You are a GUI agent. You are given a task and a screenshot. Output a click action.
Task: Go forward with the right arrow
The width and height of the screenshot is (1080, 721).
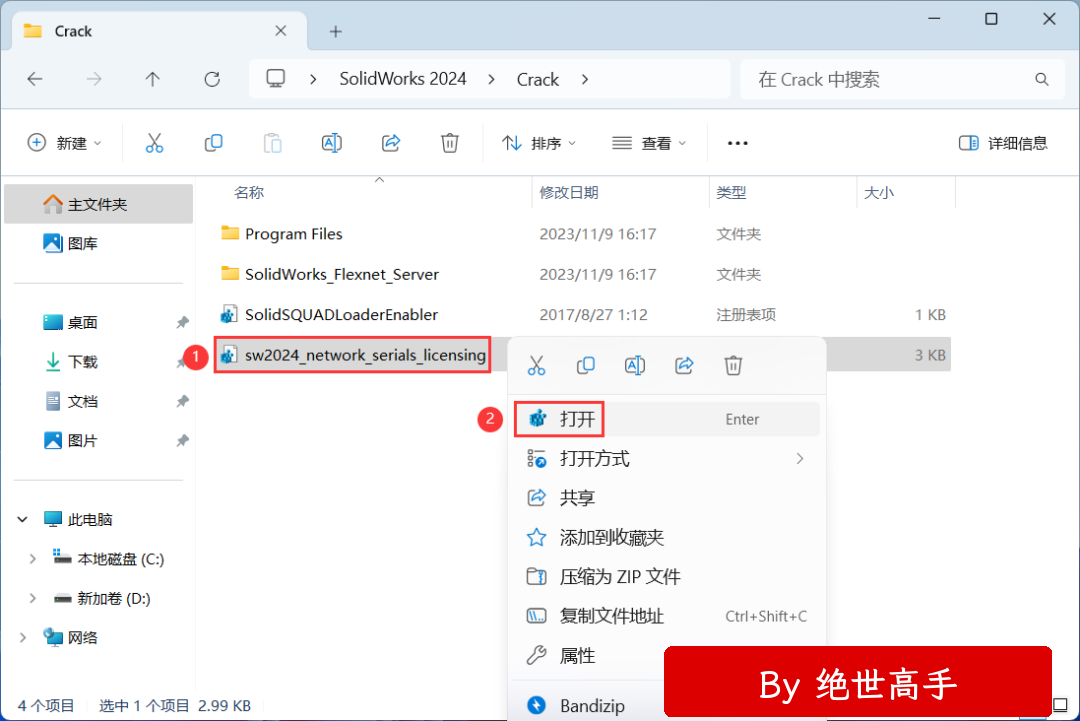point(94,79)
